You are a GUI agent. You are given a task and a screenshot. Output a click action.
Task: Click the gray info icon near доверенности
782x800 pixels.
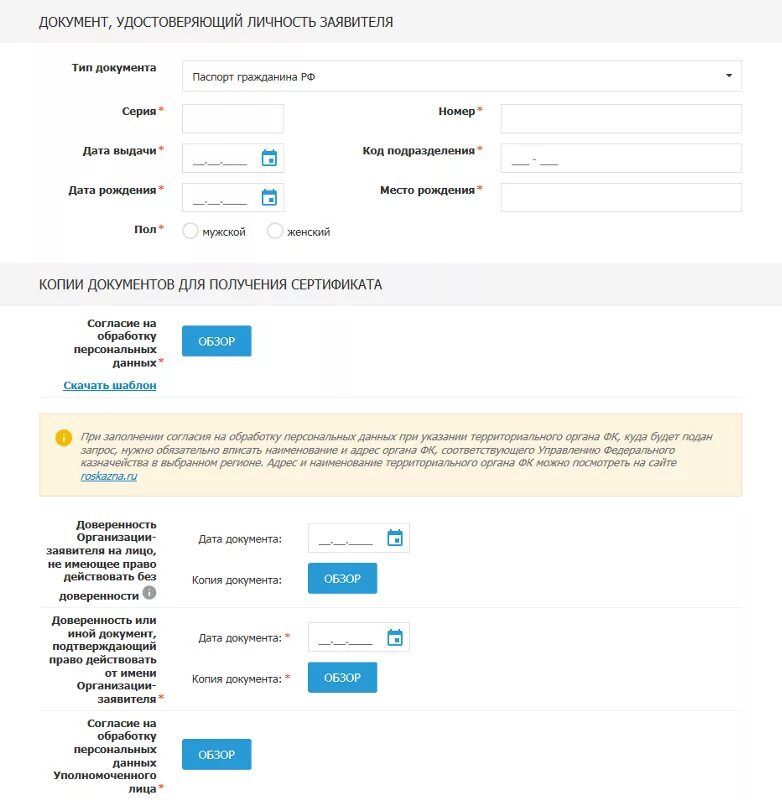149,592
